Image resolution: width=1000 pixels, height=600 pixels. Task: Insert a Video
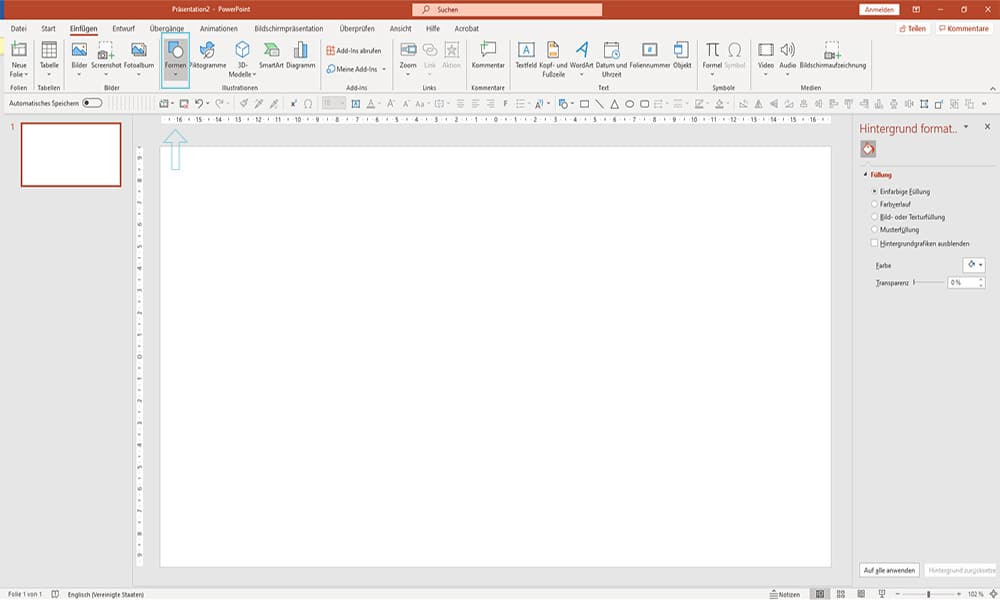(766, 59)
